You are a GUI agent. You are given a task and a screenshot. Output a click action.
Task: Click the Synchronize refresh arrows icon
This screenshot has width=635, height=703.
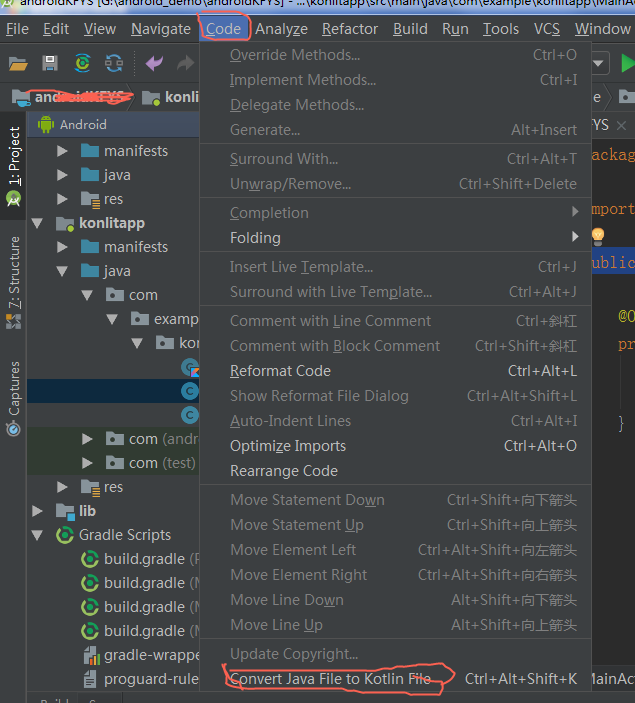pyautogui.click(x=114, y=63)
